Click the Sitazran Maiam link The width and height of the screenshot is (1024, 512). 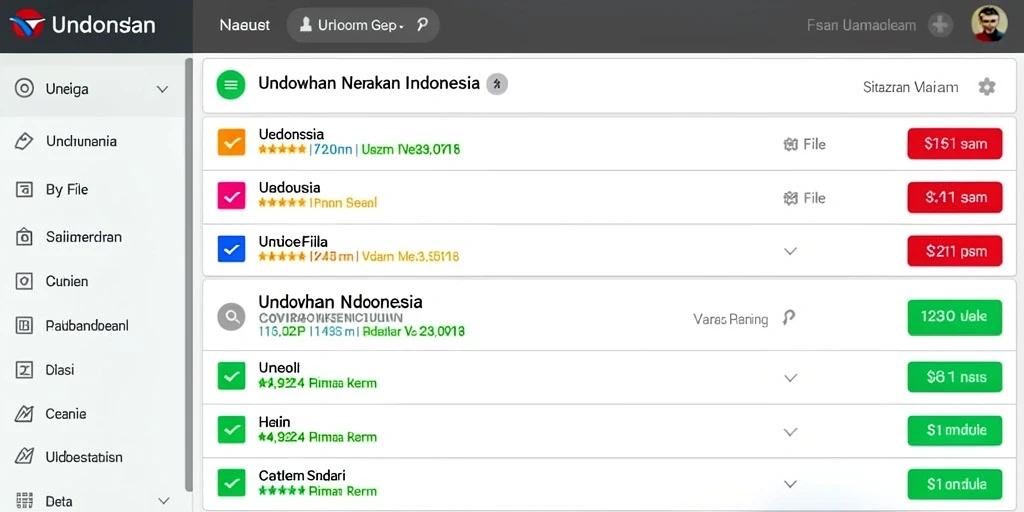click(910, 87)
